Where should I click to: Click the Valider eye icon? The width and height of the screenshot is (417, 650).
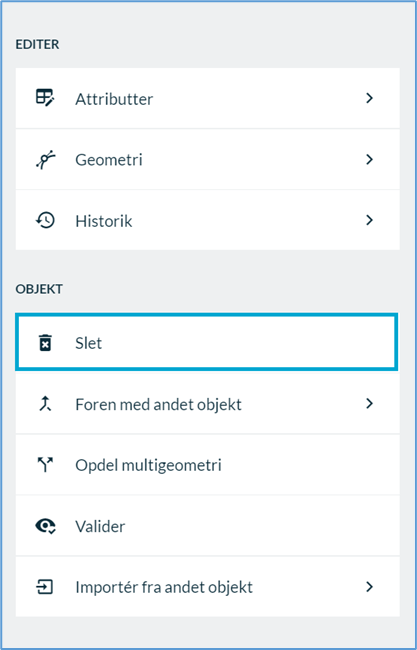pos(45,526)
